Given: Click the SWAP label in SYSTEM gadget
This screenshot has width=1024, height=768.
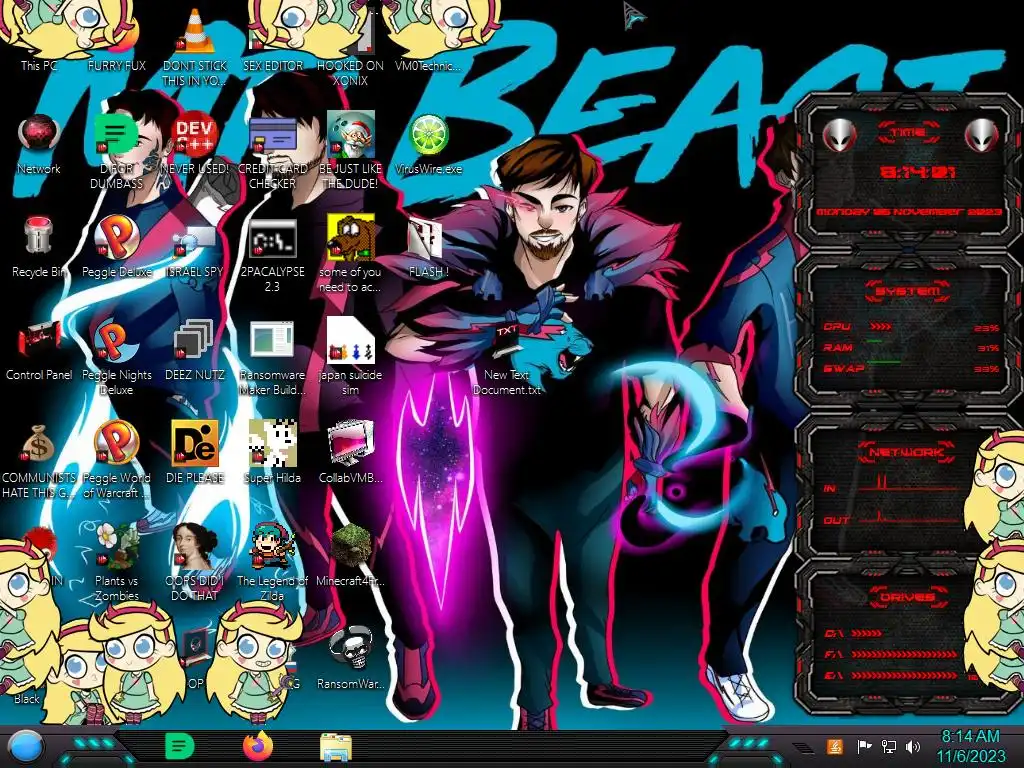Looking at the screenshot, I should coord(844,369).
